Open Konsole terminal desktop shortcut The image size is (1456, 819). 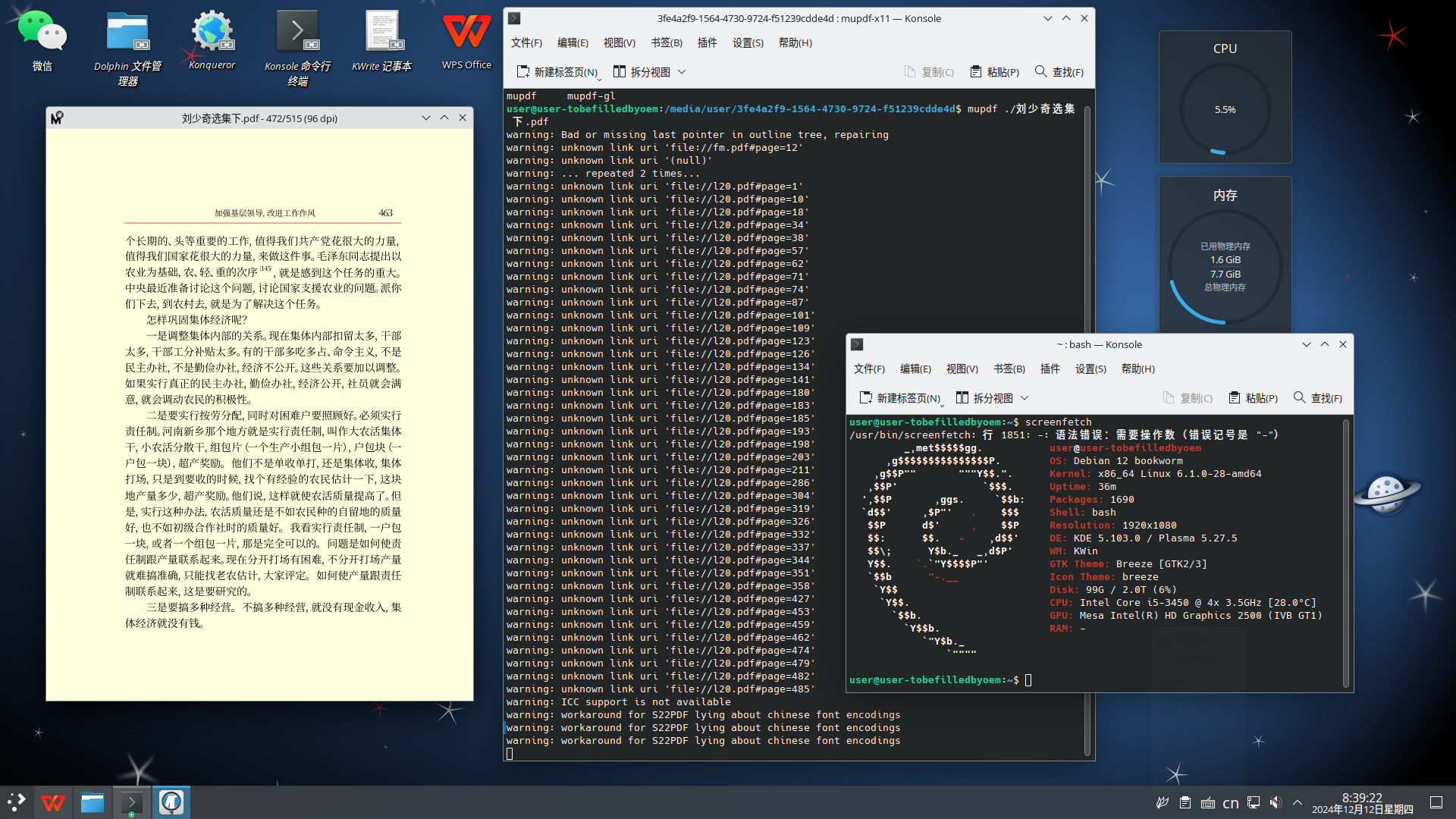[x=297, y=49]
